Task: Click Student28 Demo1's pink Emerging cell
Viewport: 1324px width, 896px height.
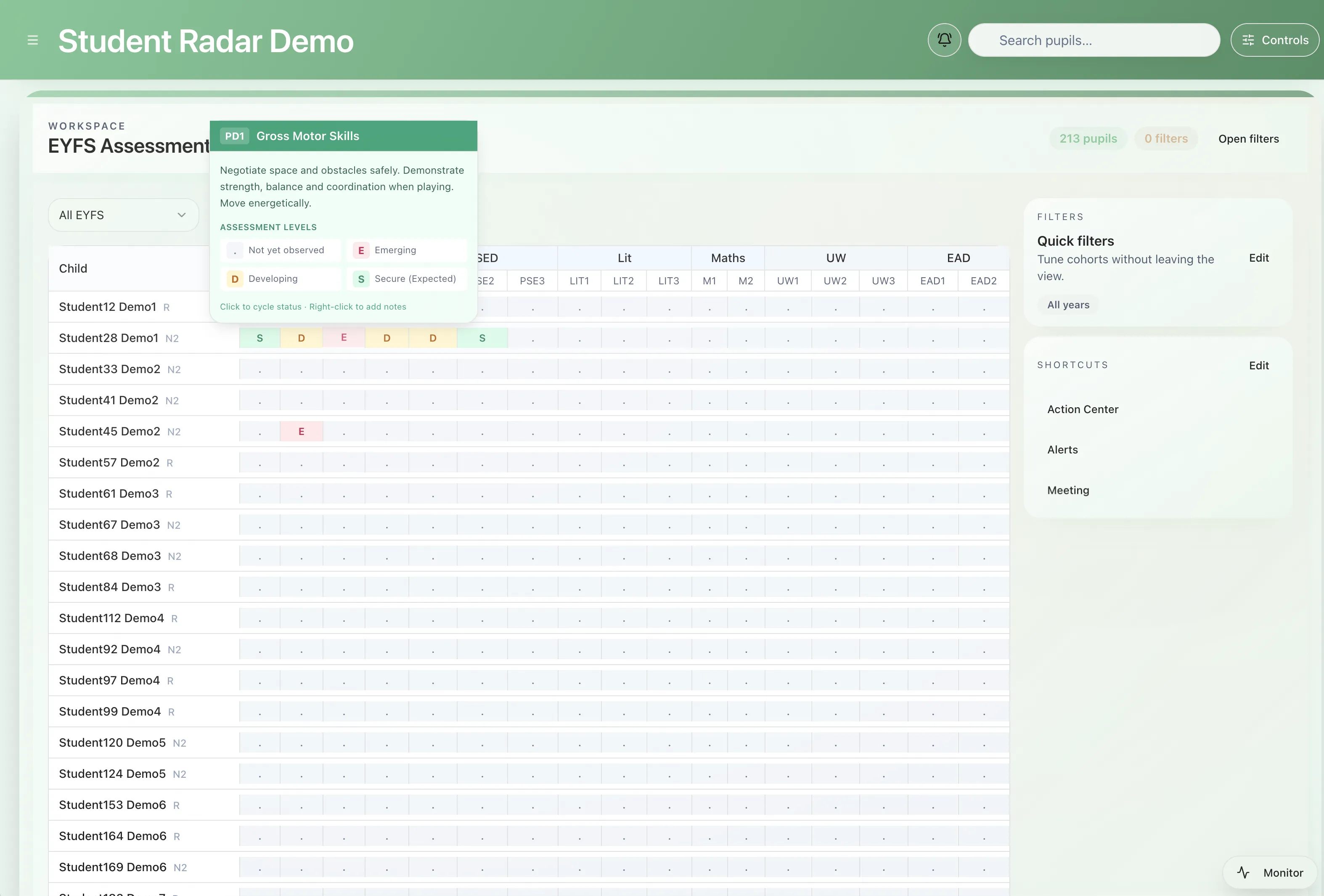Action: click(344, 338)
